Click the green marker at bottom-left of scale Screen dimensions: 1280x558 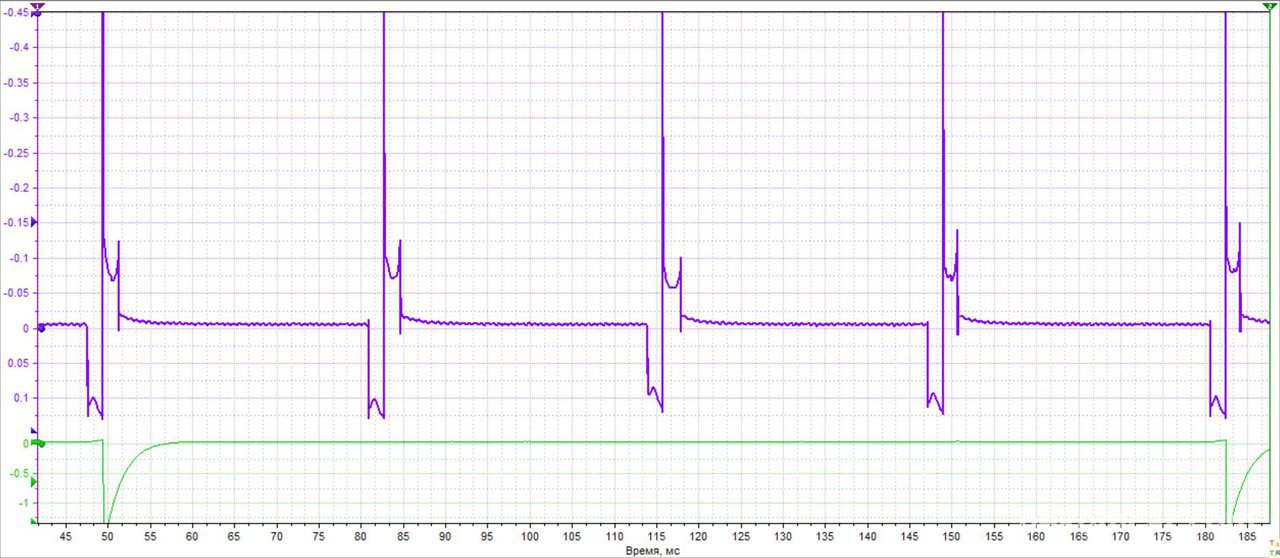(35, 521)
